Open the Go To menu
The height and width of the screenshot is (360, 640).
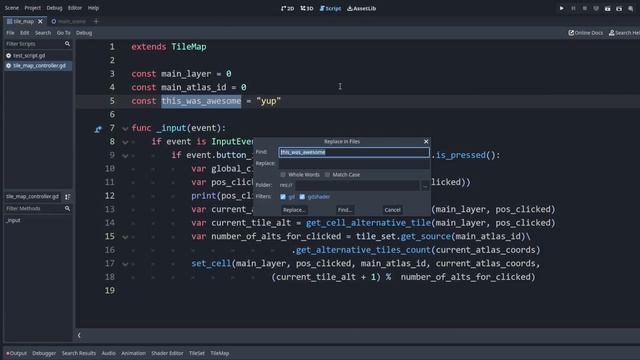click(x=63, y=33)
